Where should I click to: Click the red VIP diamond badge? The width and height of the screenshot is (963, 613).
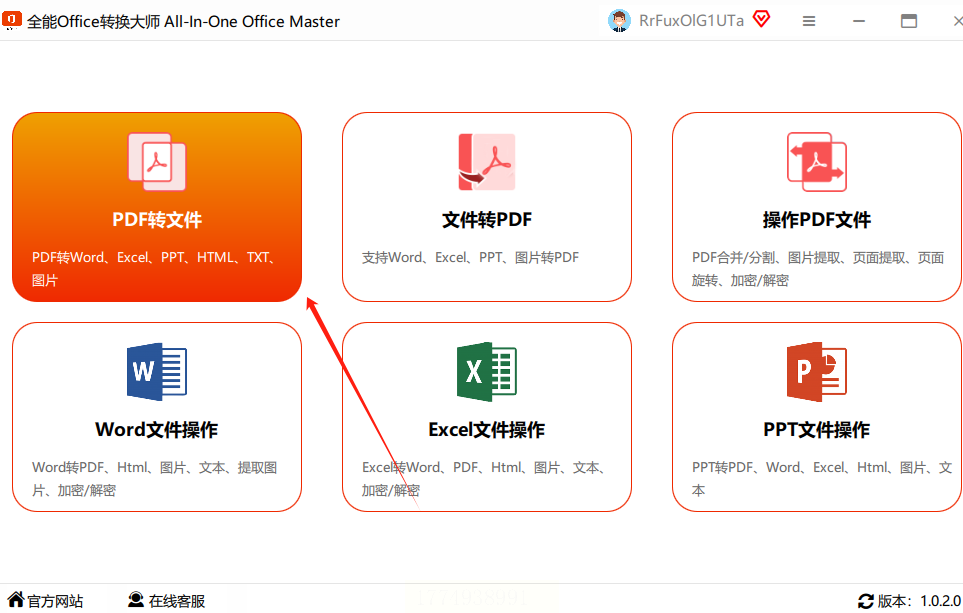click(x=762, y=19)
